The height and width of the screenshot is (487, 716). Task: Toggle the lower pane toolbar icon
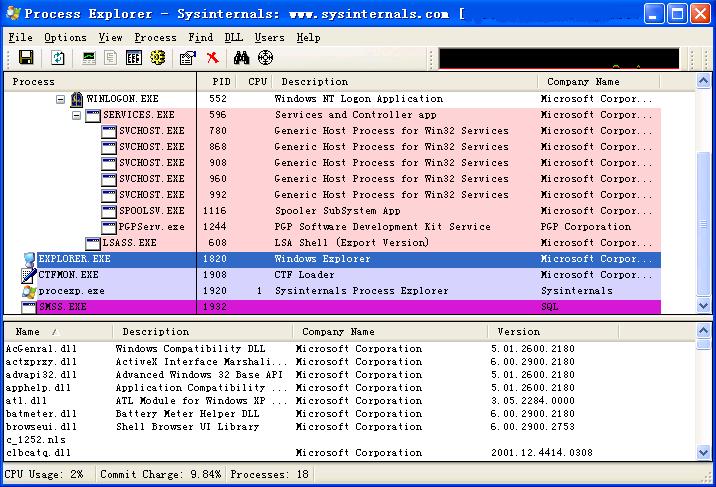tap(133, 58)
